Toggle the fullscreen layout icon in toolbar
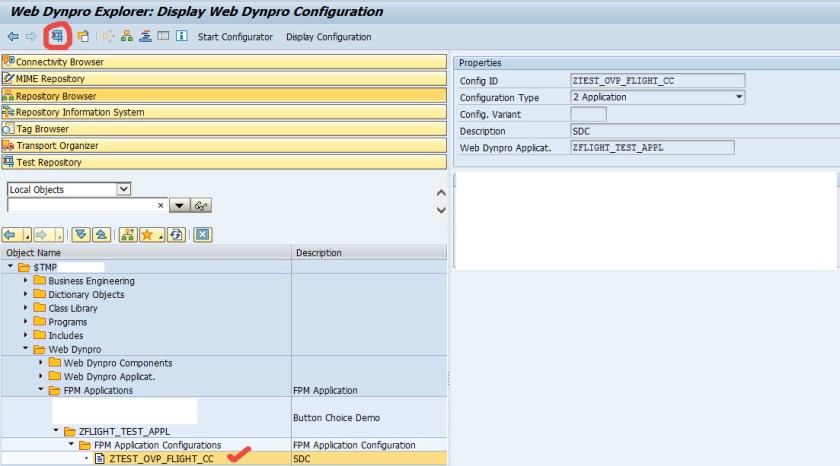 (x=163, y=36)
